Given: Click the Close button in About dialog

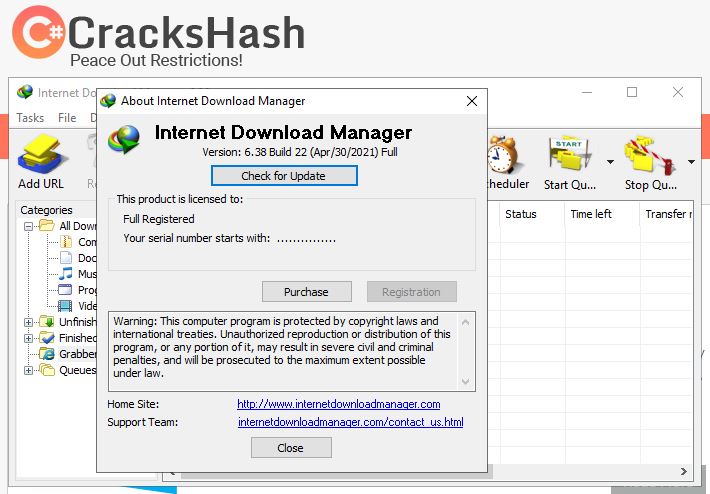Looking at the screenshot, I should pos(291,448).
